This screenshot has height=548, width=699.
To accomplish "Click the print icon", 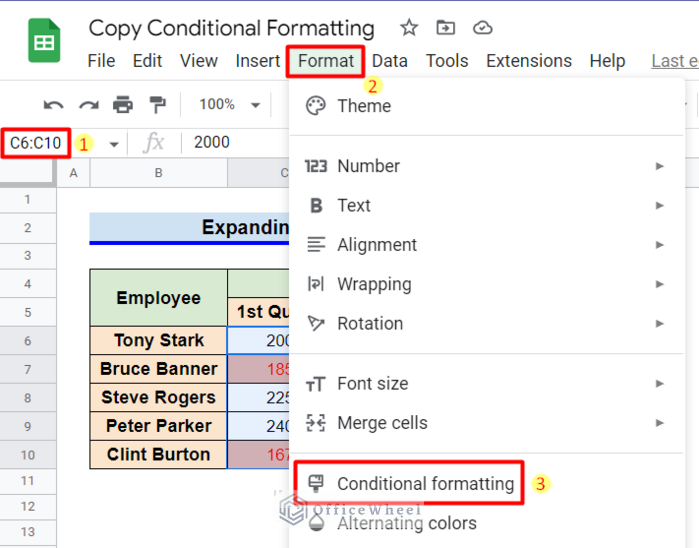I will click(123, 104).
